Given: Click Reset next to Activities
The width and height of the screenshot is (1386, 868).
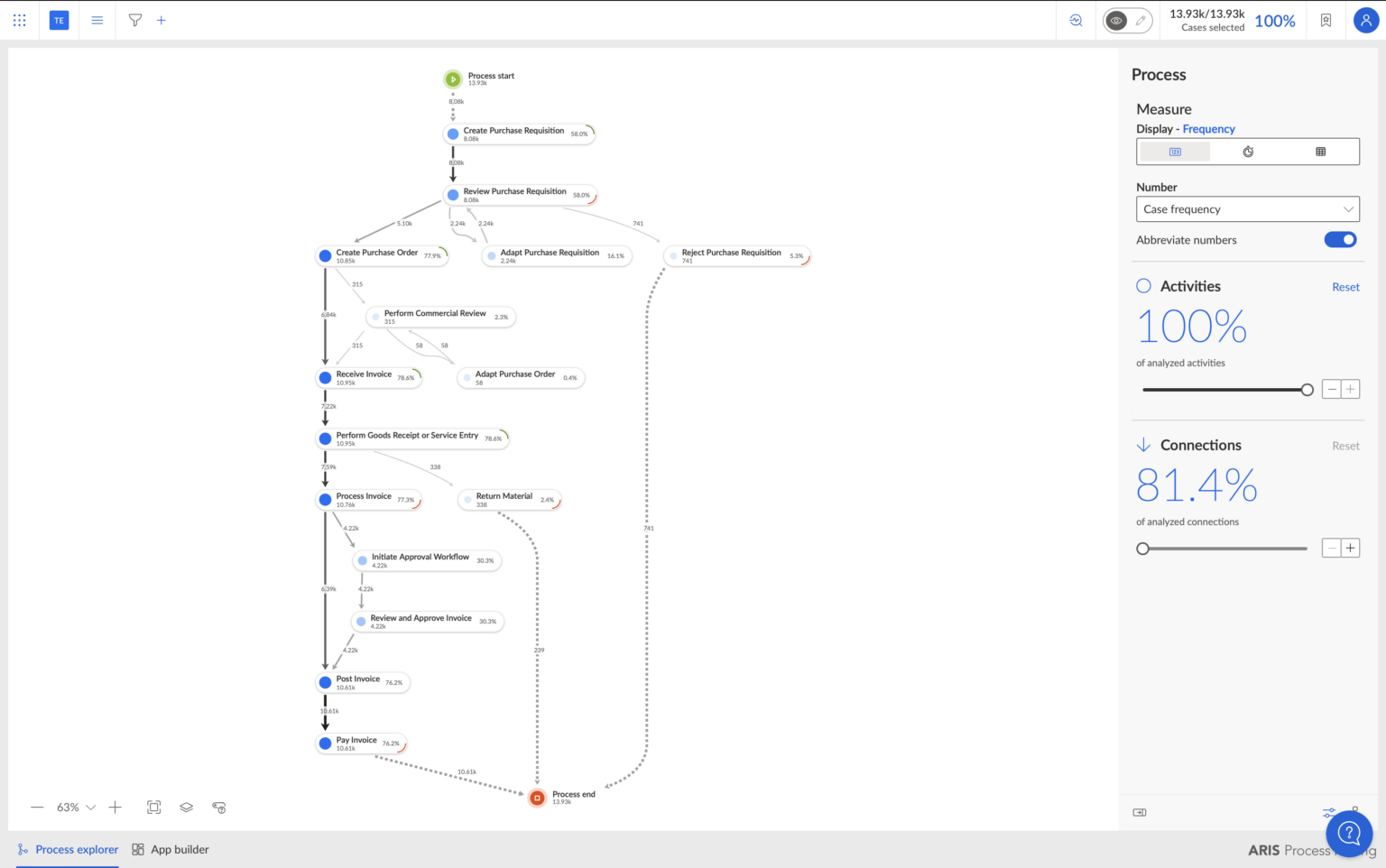Looking at the screenshot, I should click(x=1345, y=286).
